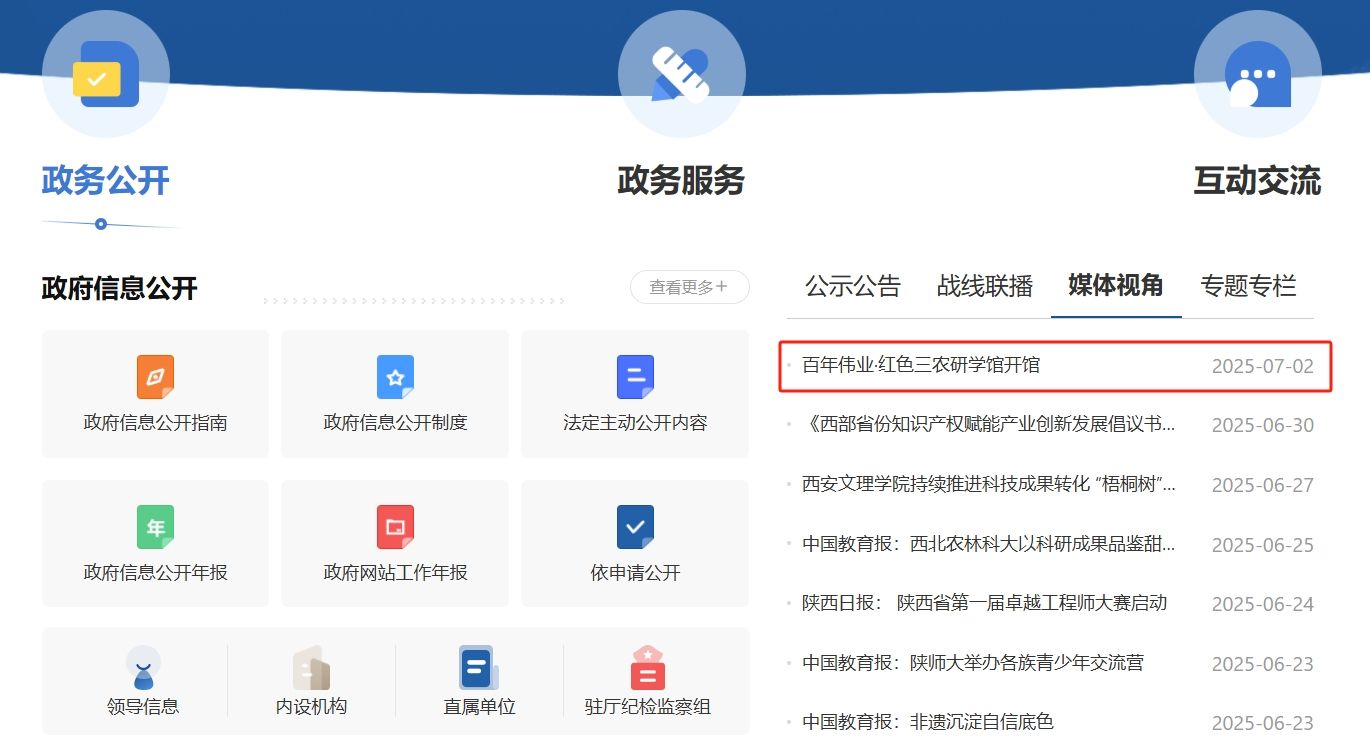Open article 百年伟业·红色三农研学馆开馆
This screenshot has height=755, width=1370.
click(x=920, y=366)
